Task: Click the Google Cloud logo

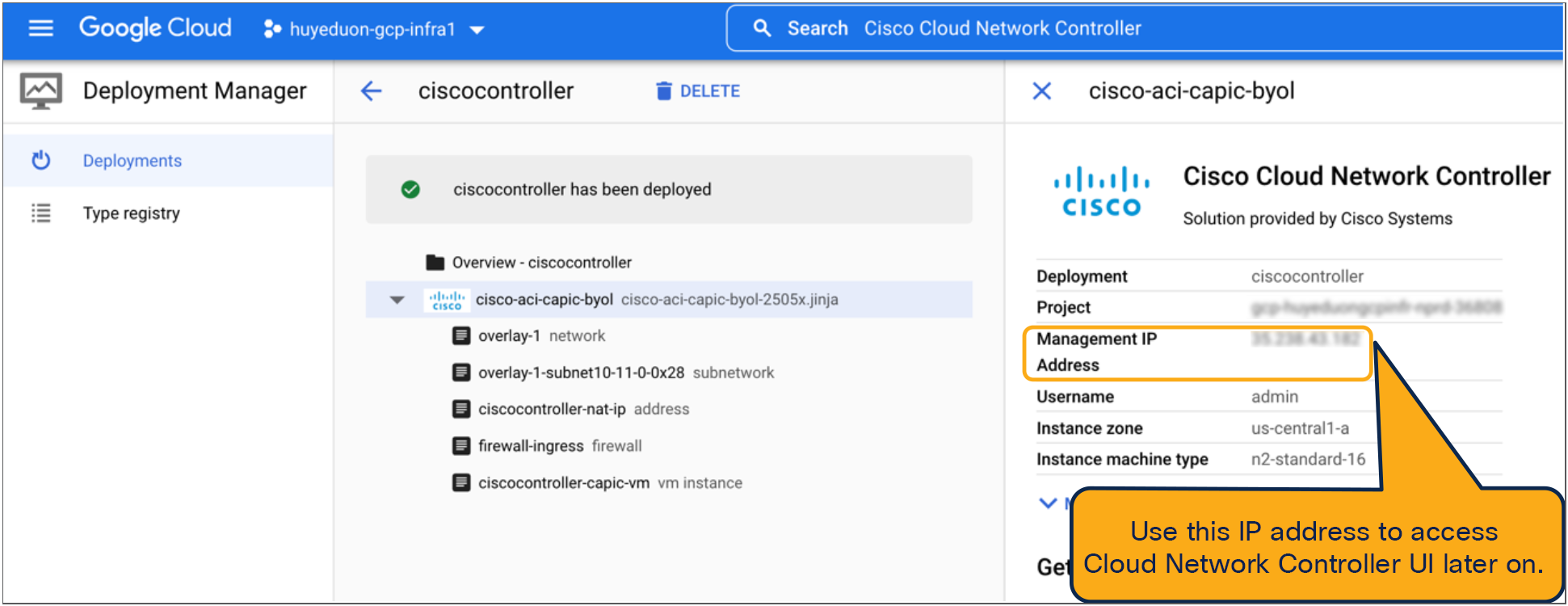Action: tap(155, 28)
